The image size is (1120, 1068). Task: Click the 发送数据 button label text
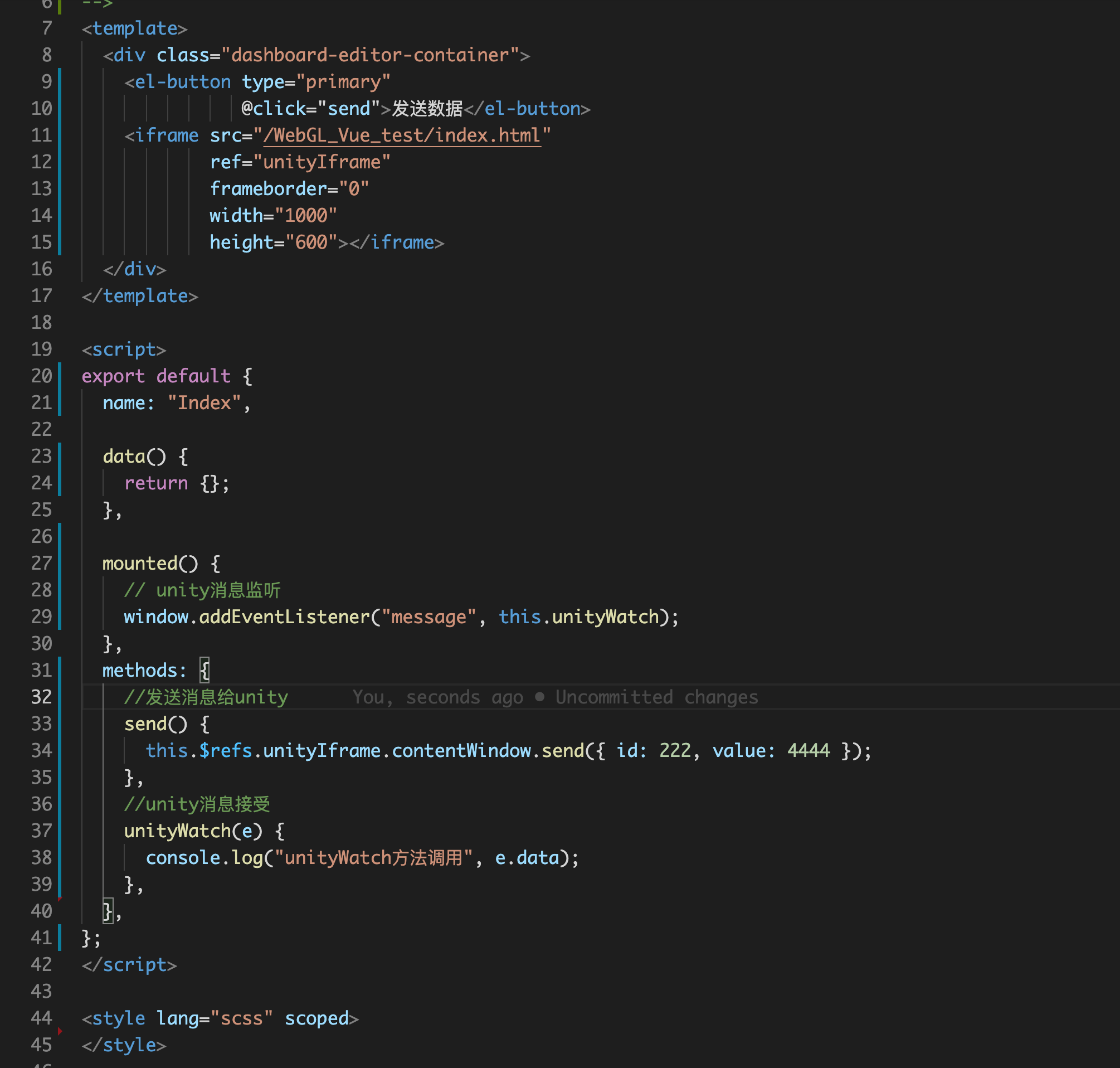click(427, 109)
